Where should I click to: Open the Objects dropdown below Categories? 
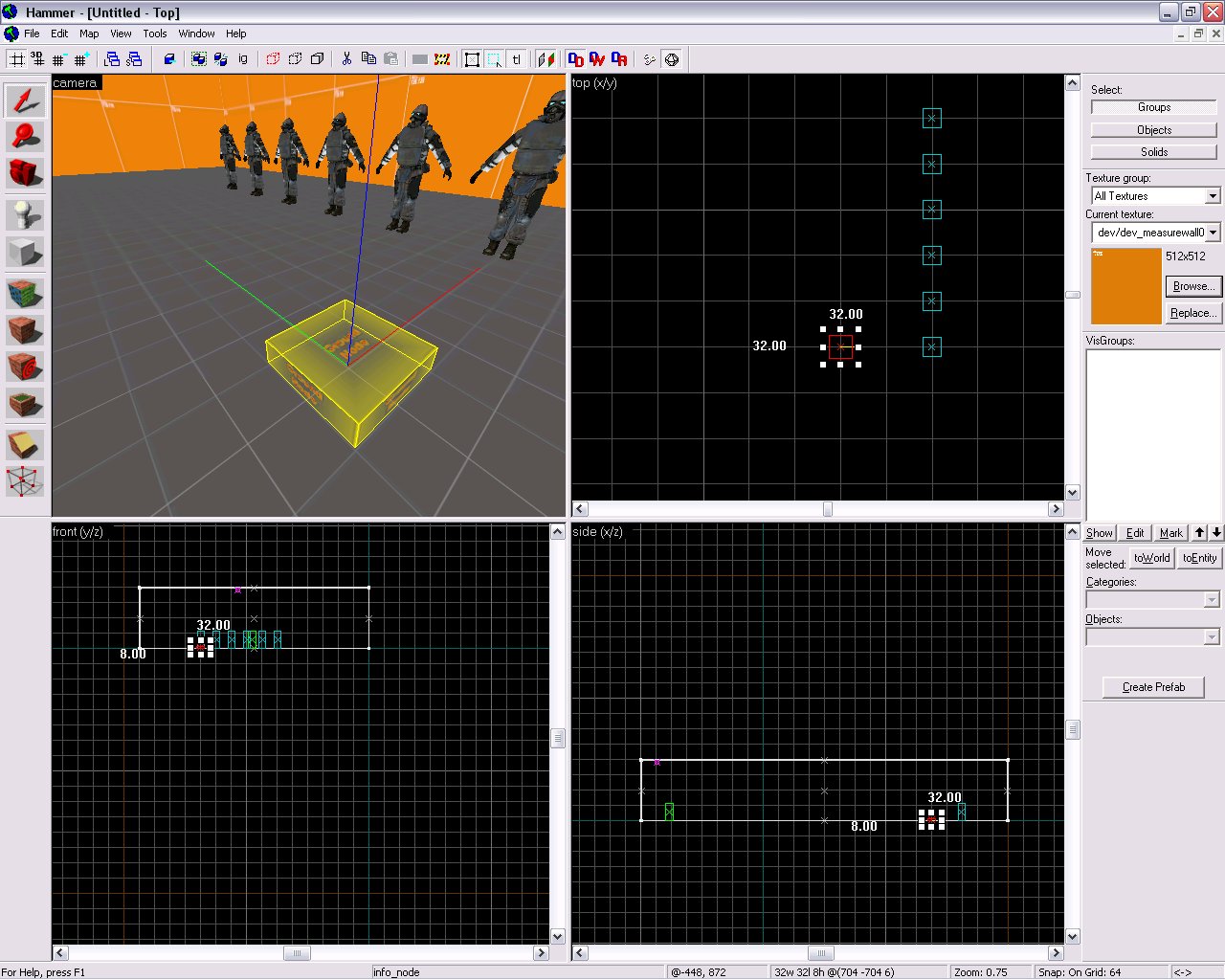click(x=1212, y=637)
